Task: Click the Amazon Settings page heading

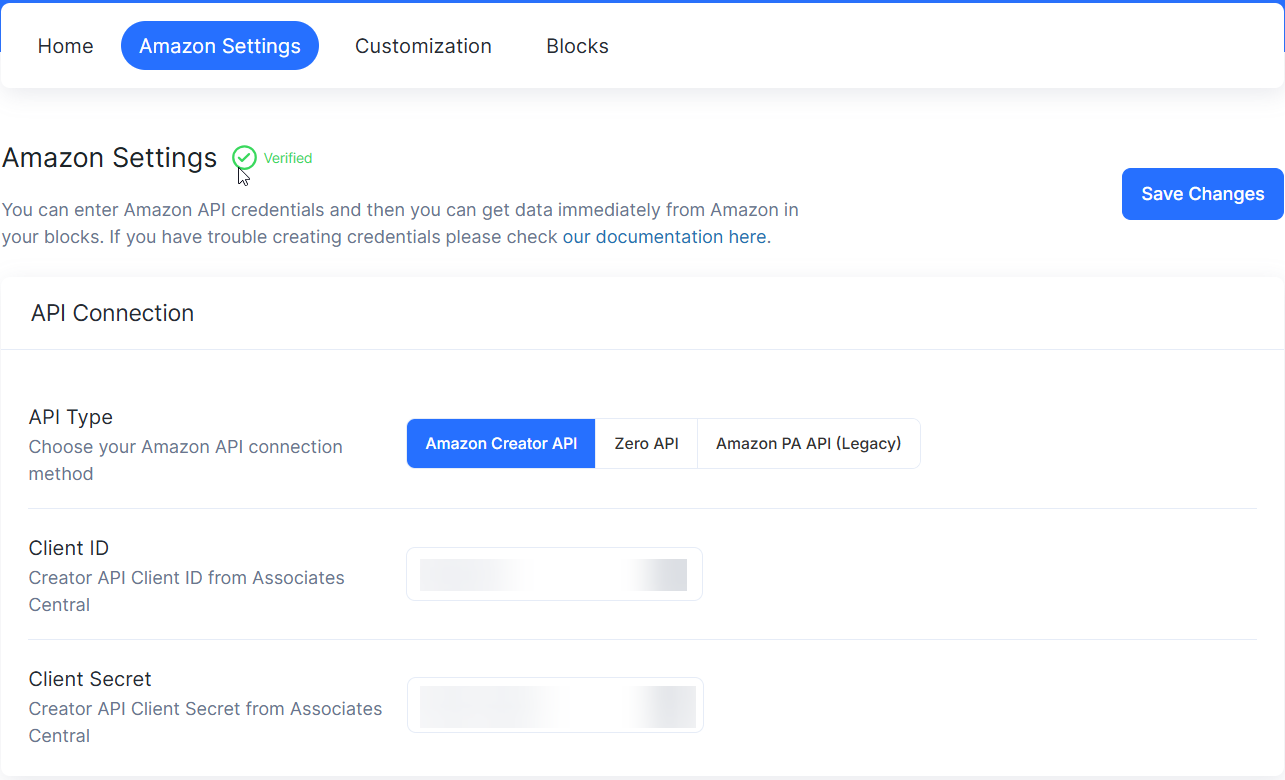Action: tap(110, 158)
